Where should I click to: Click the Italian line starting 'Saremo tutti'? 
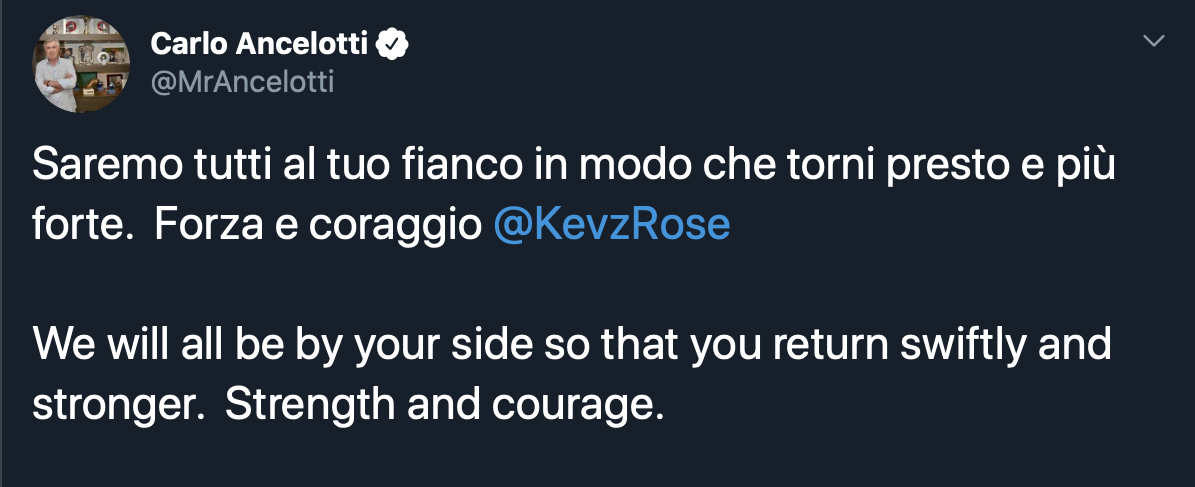572,166
